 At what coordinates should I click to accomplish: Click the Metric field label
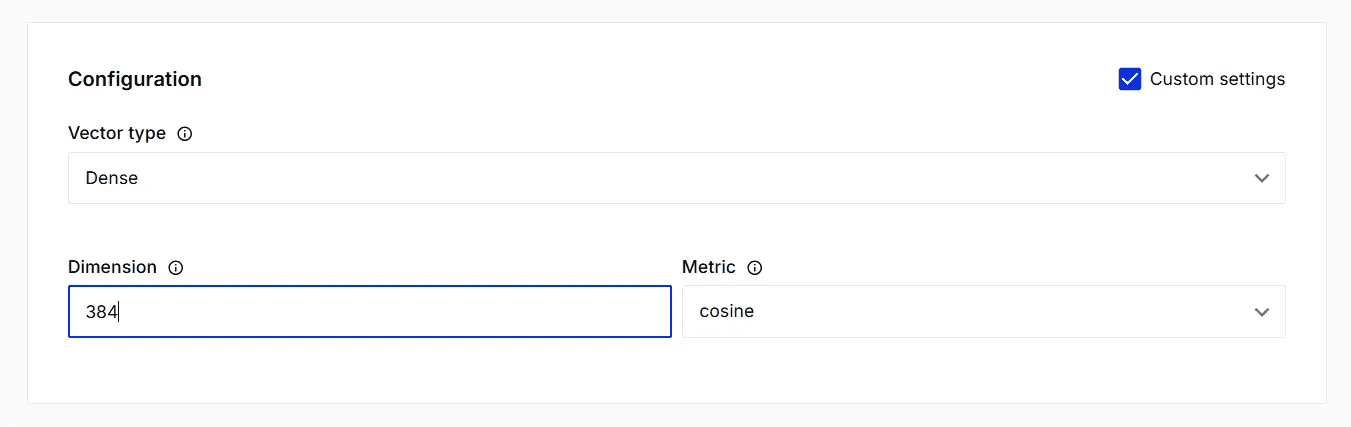point(708,267)
